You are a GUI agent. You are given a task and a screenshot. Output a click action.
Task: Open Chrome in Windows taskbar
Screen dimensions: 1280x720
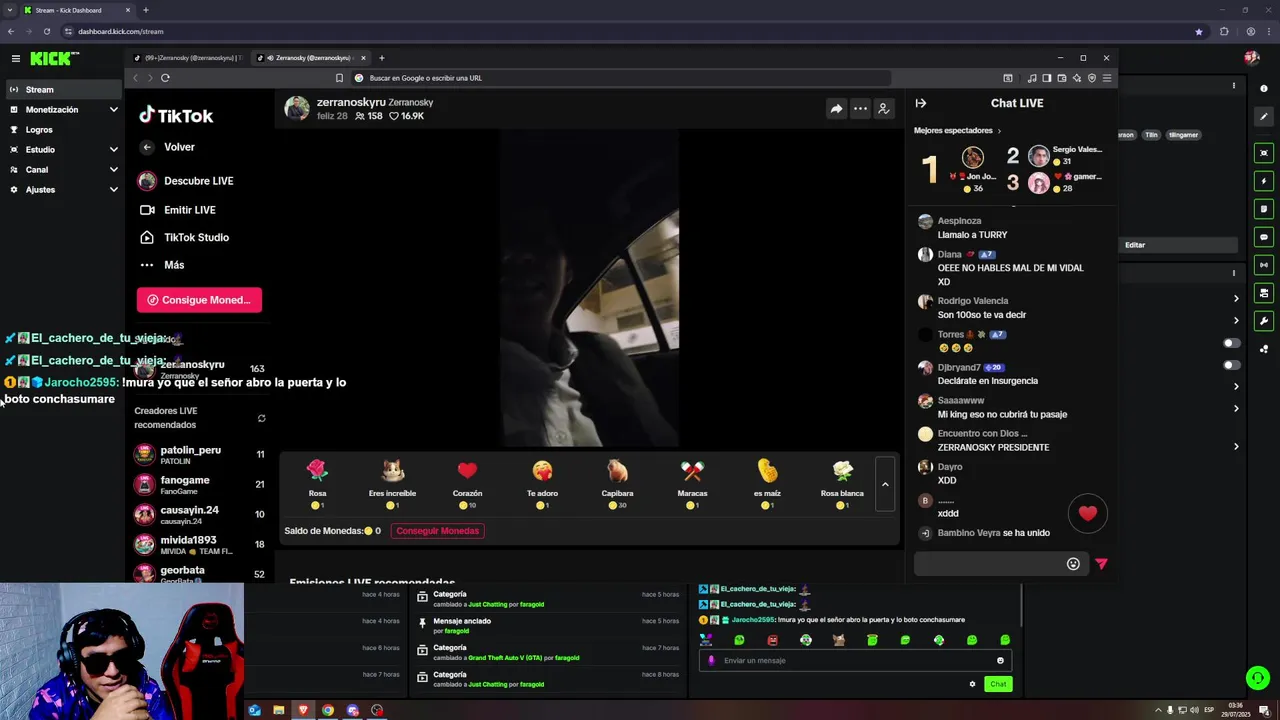(x=327, y=711)
